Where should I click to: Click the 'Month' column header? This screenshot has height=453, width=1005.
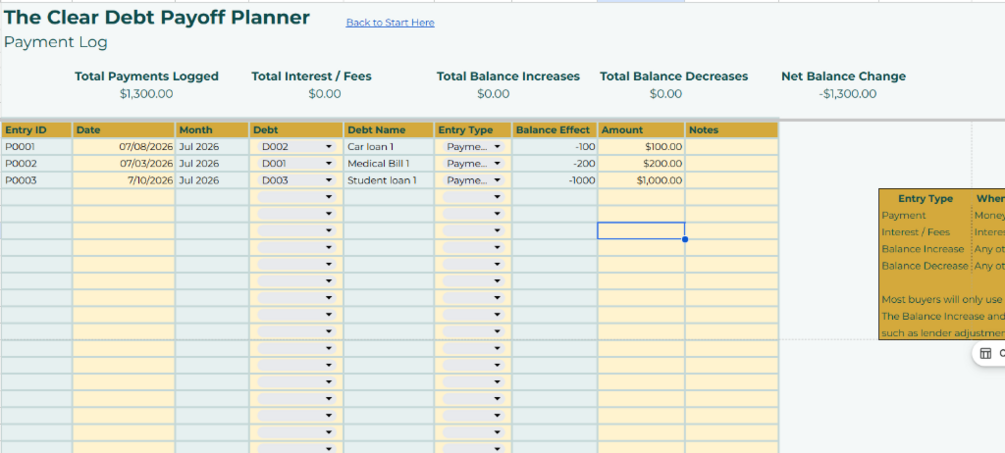coord(212,130)
